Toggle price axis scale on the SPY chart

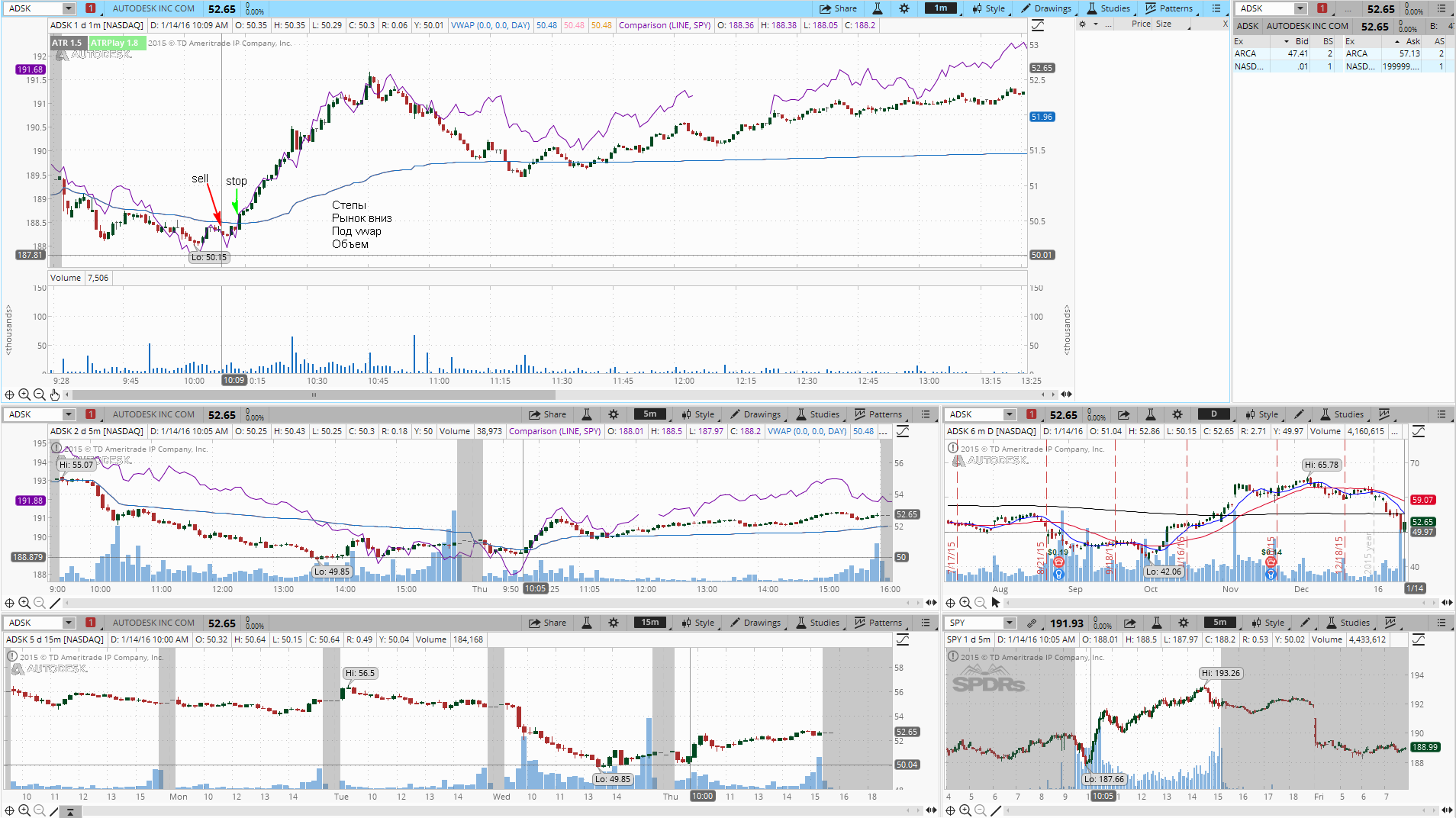pos(1419,639)
